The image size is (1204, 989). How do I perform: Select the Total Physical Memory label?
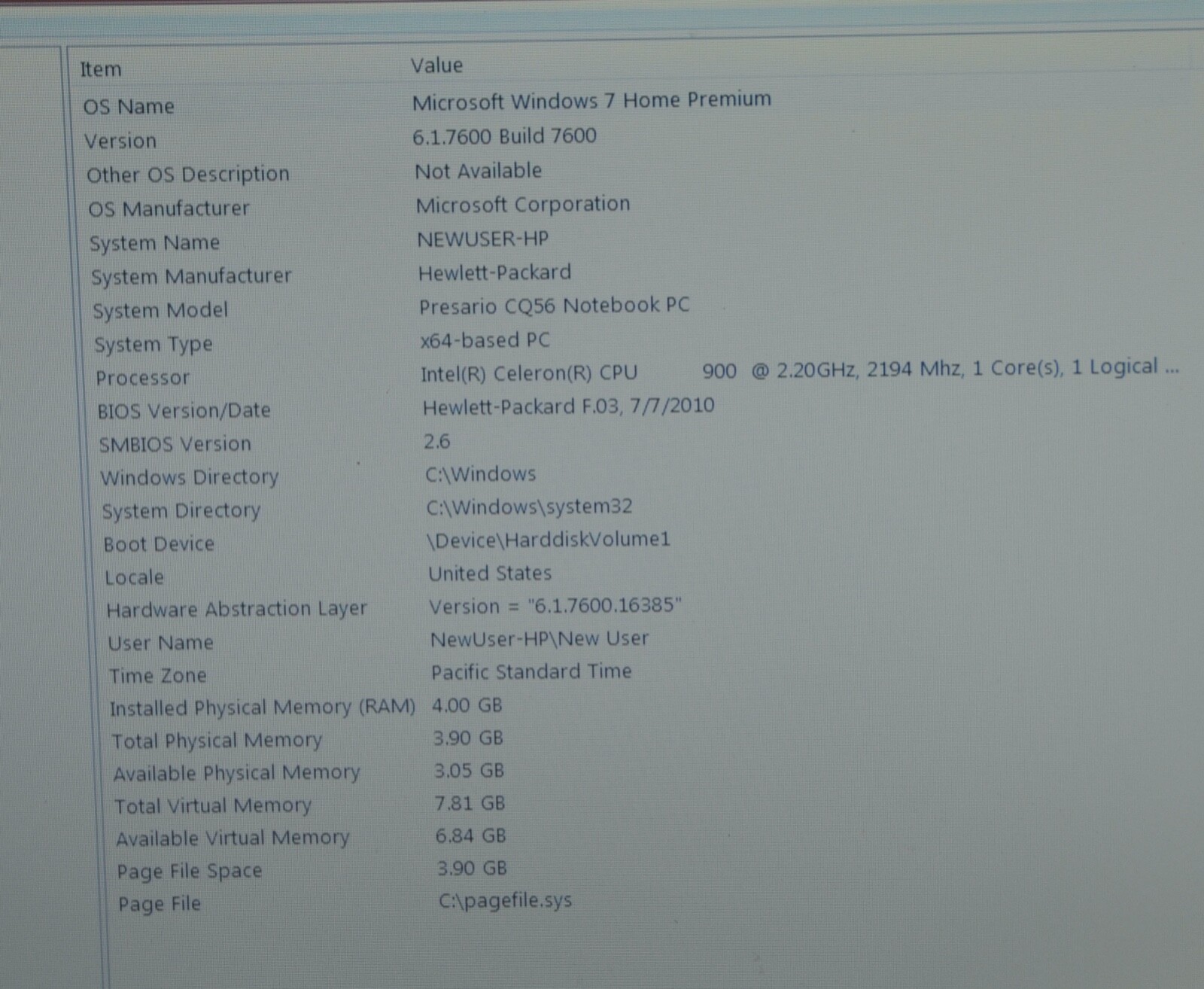(217, 741)
